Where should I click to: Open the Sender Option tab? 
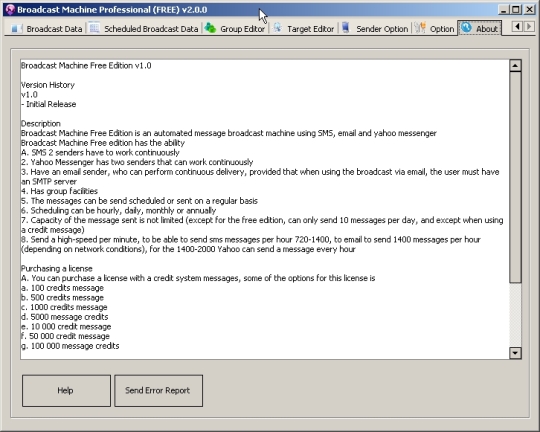374,29
